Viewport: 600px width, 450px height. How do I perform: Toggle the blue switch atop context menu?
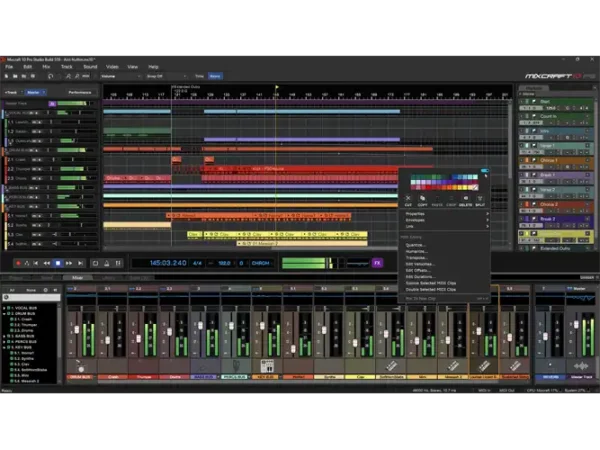[x=484, y=170]
